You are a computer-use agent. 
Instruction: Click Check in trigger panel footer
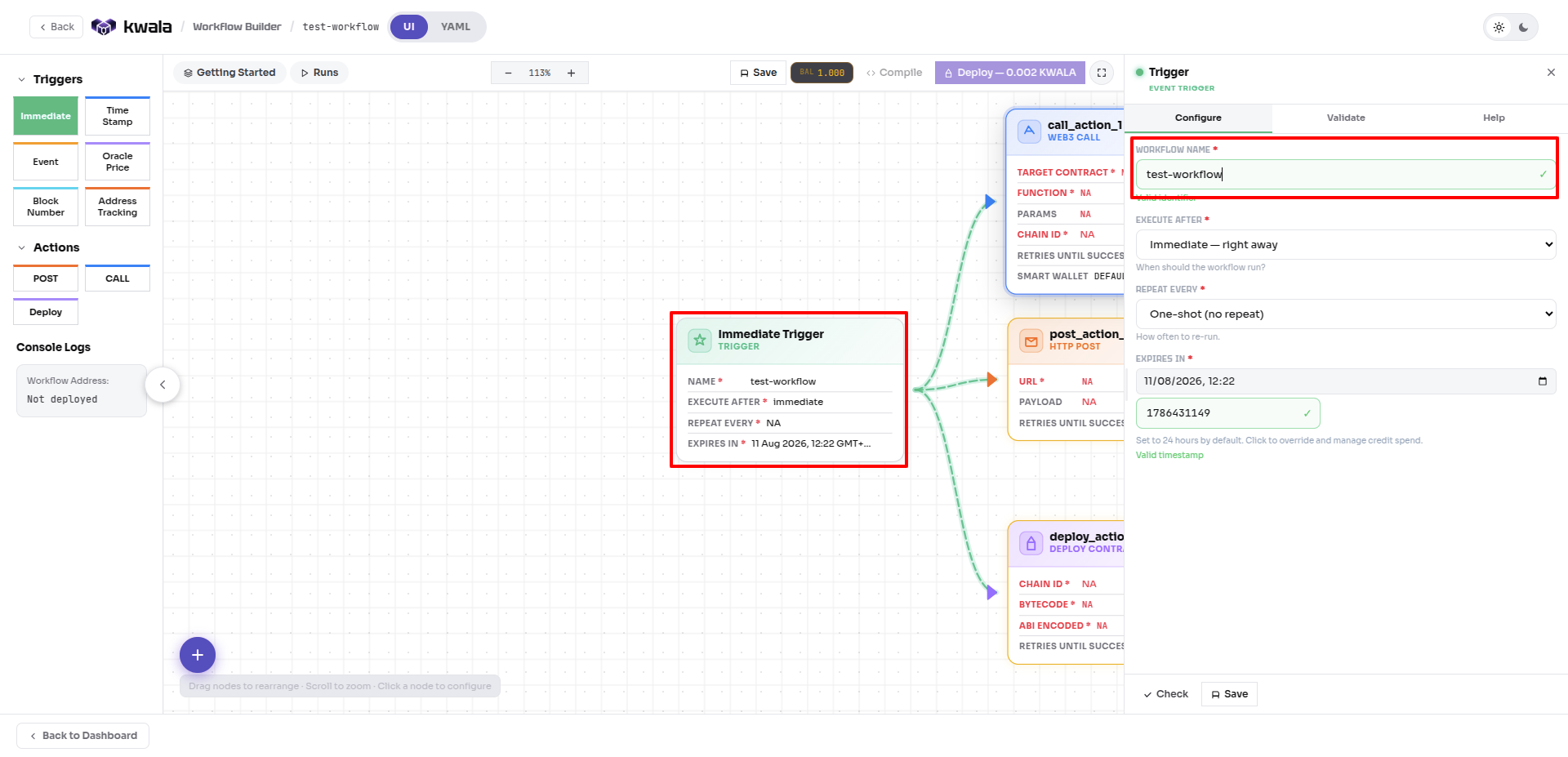(x=1165, y=694)
